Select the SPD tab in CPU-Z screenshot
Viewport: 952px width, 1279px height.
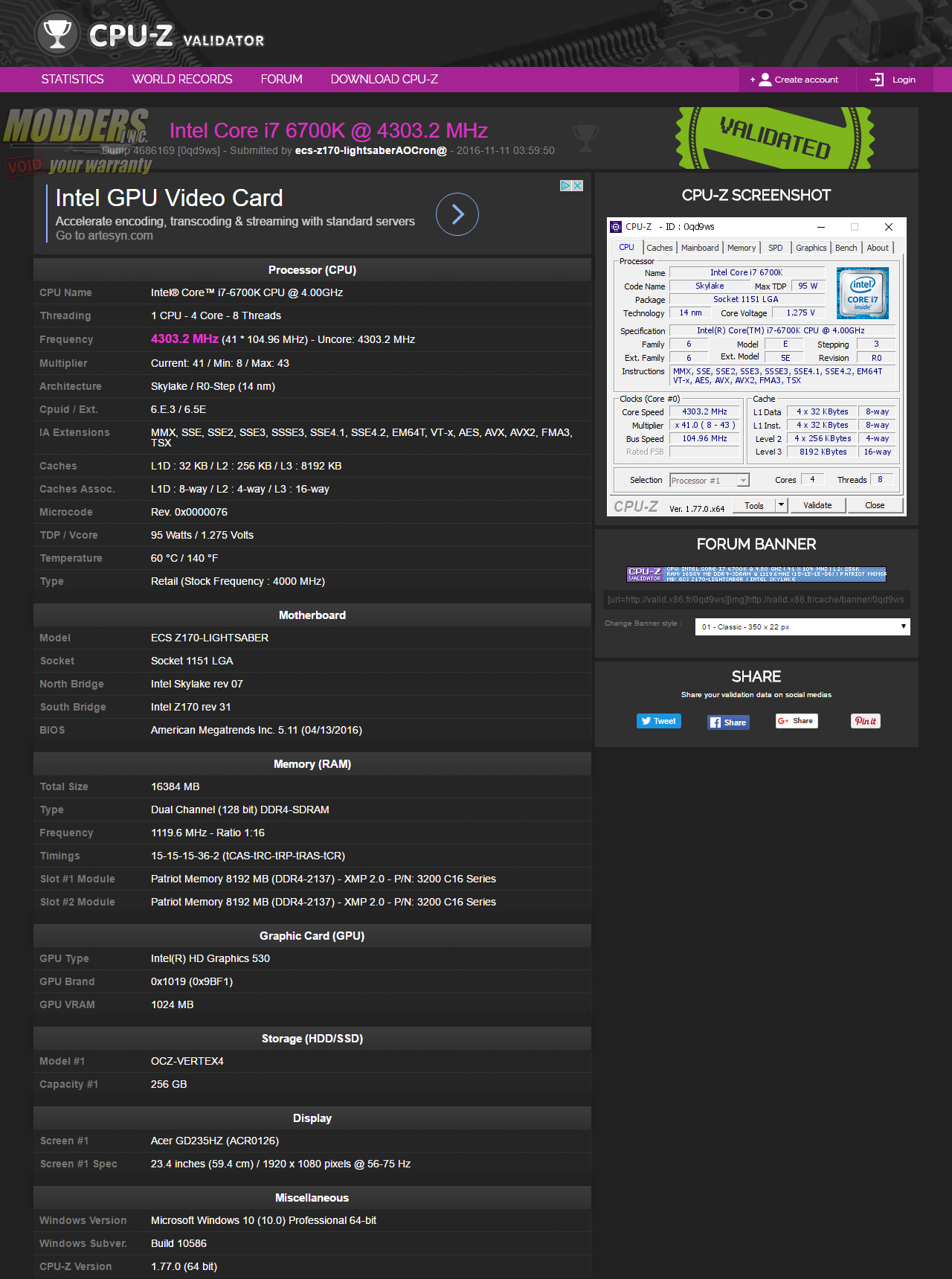(x=776, y=248)
